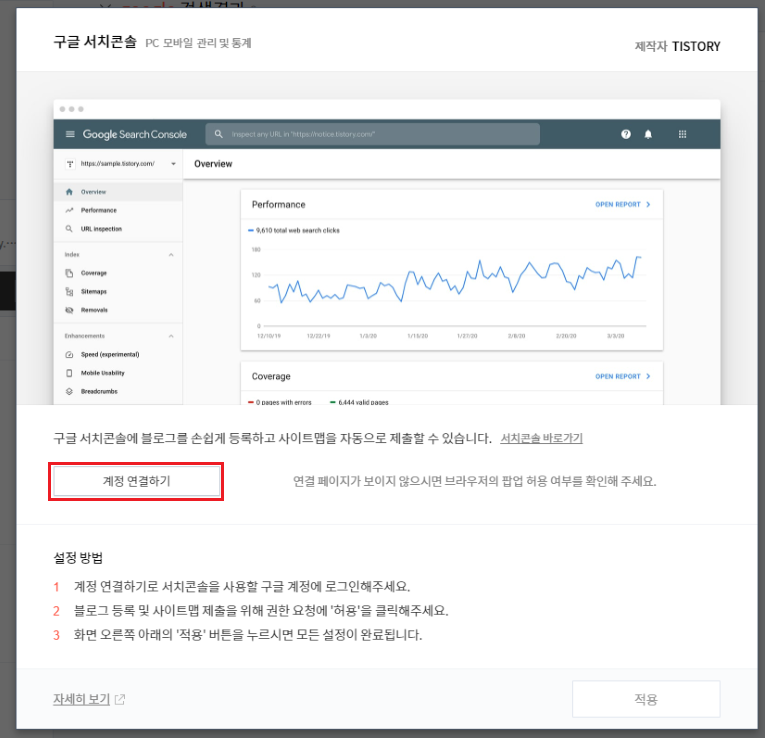The image size is (765, 738).
Task: Click the 구글 서치콘솔 title
Action: [x=95, y=41]
